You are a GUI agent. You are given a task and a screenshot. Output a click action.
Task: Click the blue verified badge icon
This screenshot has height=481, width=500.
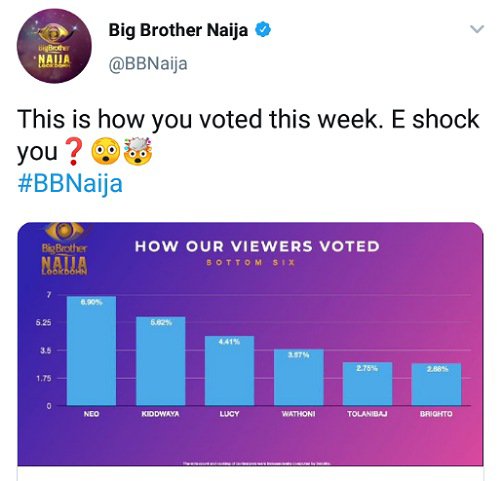(x=263, y=30)
